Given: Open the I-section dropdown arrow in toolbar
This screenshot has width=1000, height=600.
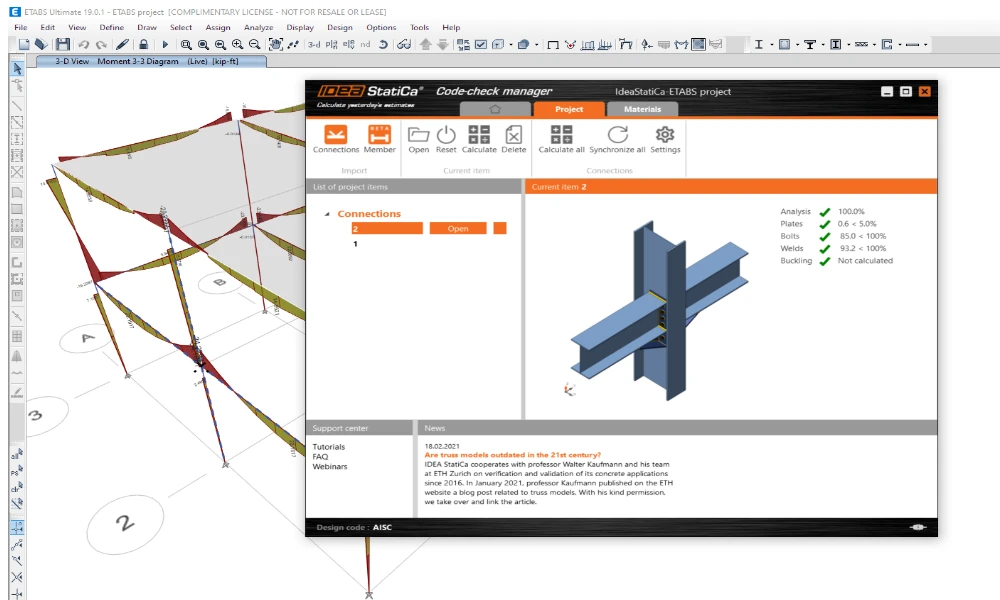Looking at the screenshot, I should click(x=771, y=45).
